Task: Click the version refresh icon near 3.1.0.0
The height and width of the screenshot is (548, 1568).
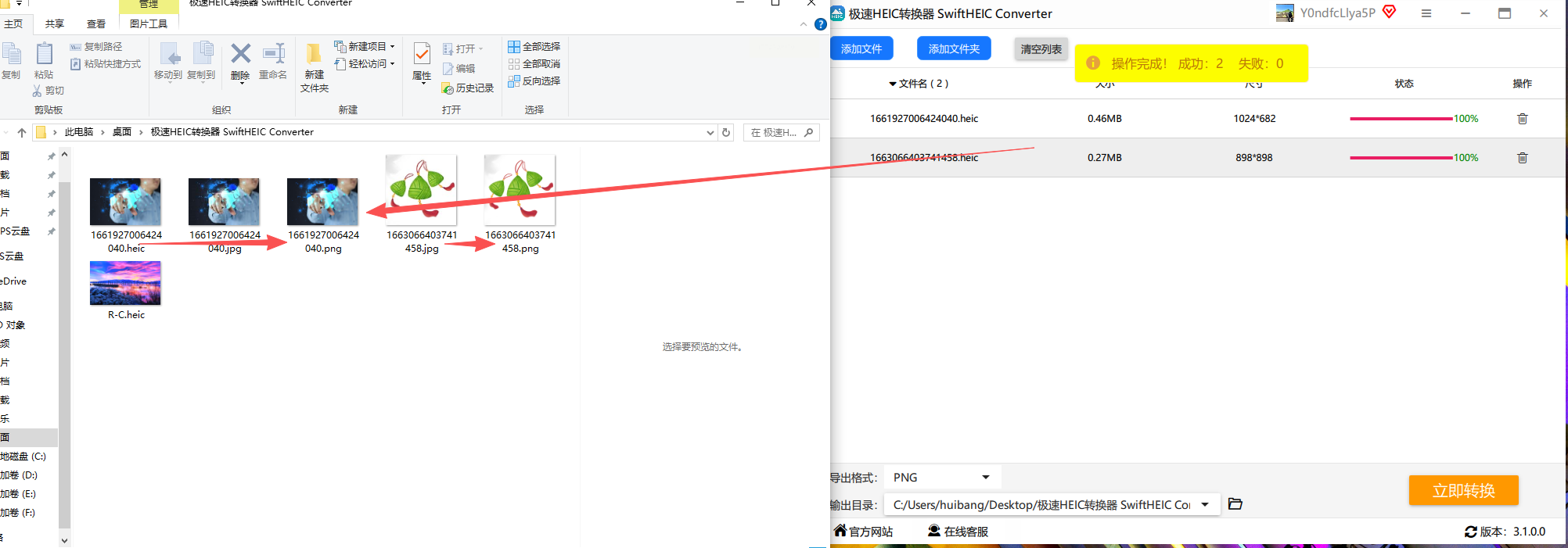Action: tap(1471, 532)
